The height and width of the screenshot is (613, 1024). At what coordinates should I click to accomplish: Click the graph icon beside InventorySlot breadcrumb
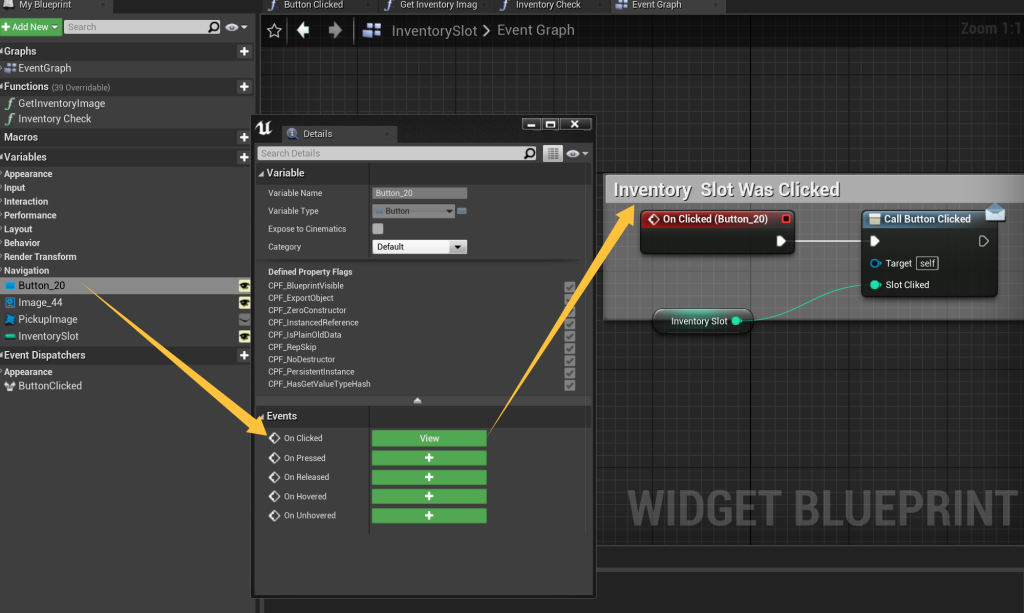(x=372, y=30)
